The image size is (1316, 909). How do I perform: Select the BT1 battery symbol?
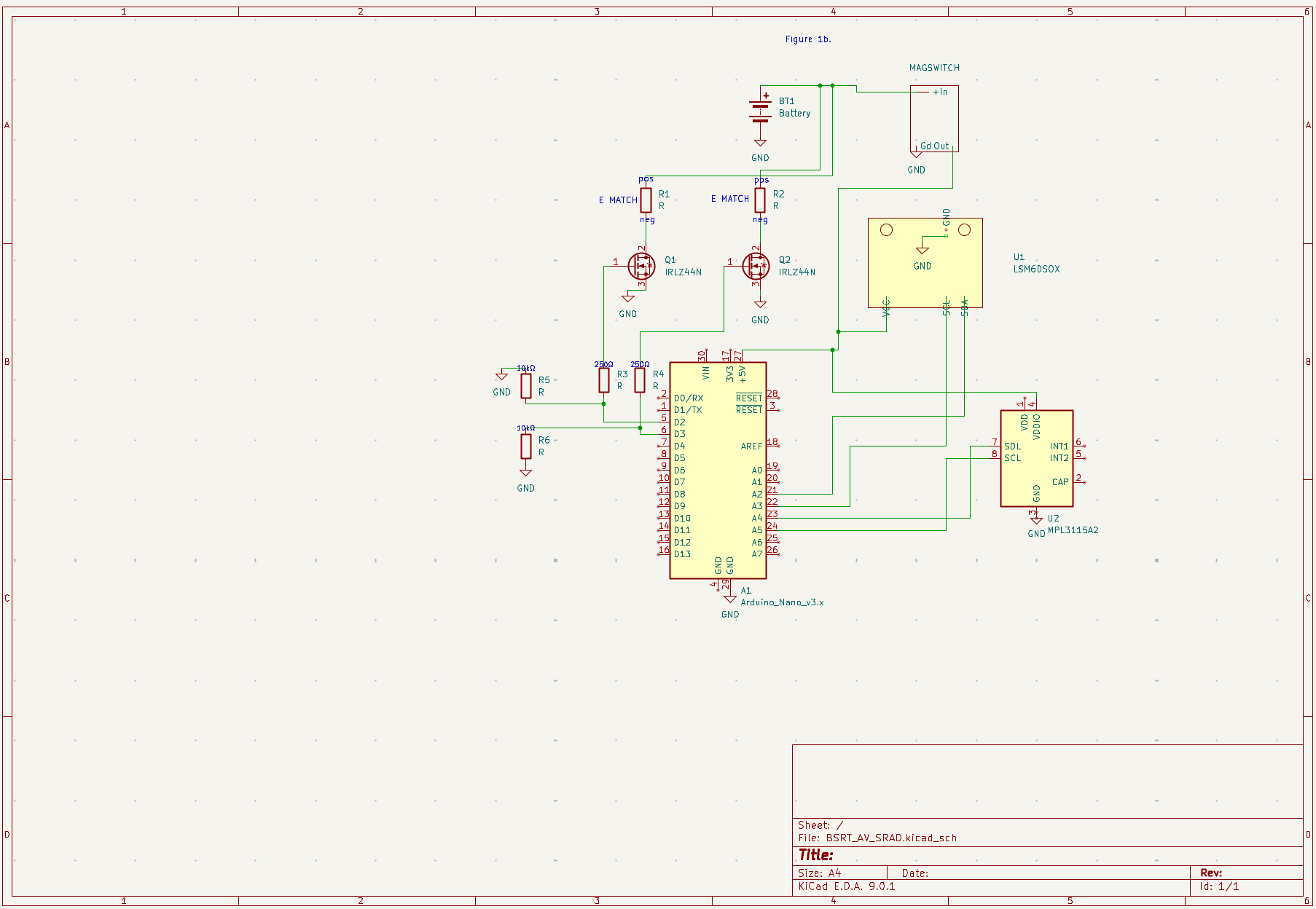click(760, 111)
